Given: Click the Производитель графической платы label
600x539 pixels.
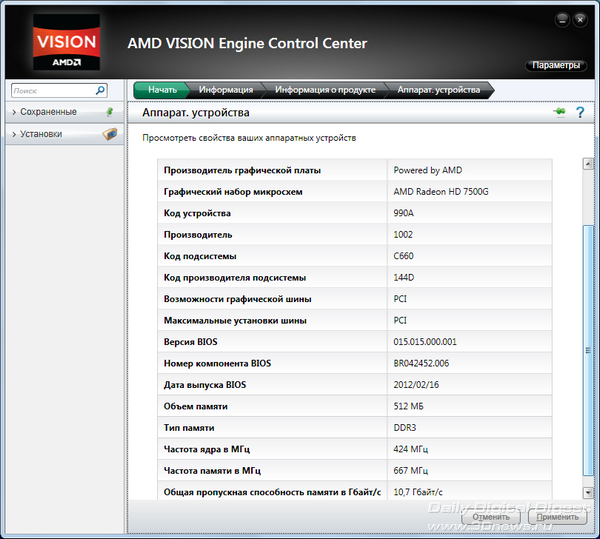Looking at the screenshot, I should coord(242,170).
